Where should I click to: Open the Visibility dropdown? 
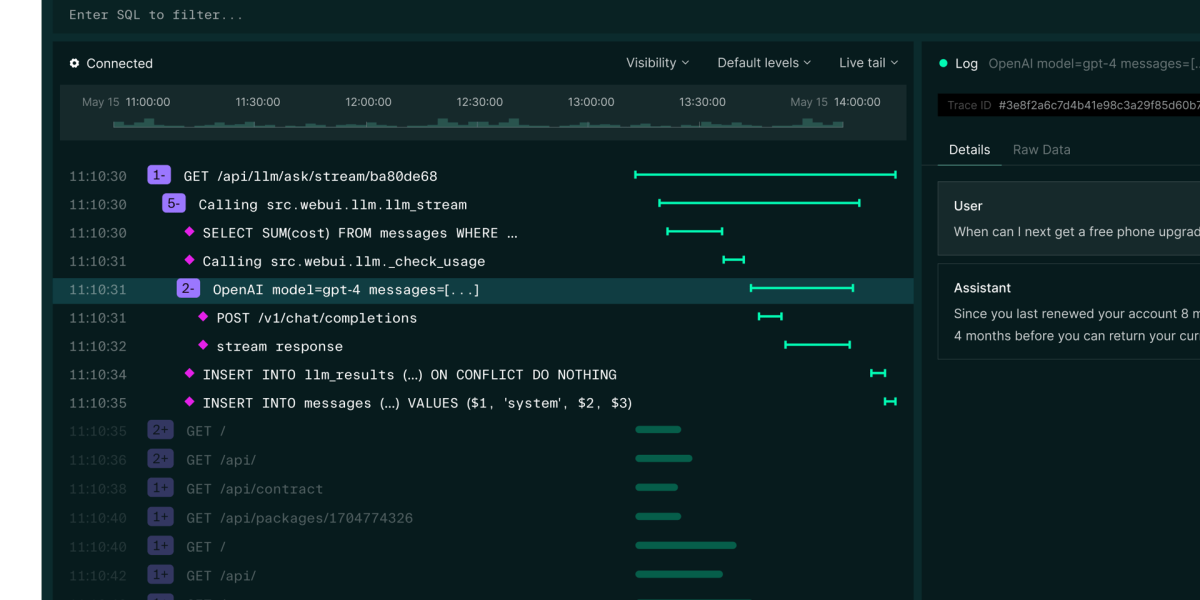657,63
